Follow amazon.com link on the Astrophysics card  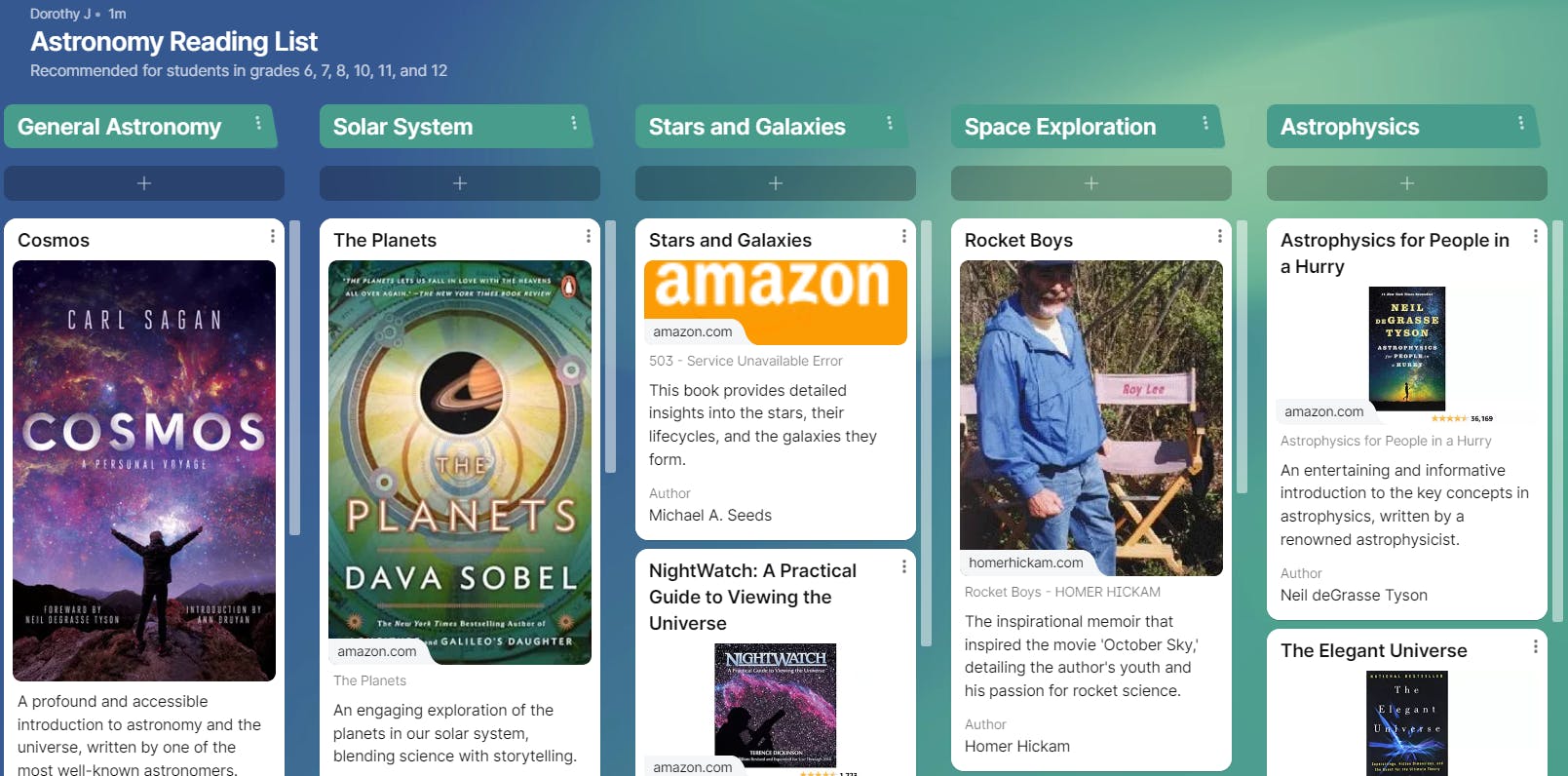click(1324, 411)
